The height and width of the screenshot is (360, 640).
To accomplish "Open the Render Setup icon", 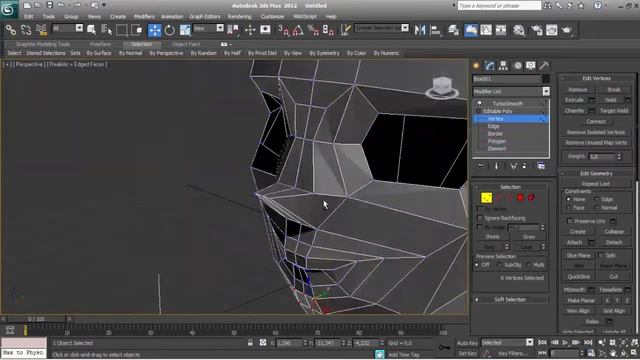I will coord(536,30).
